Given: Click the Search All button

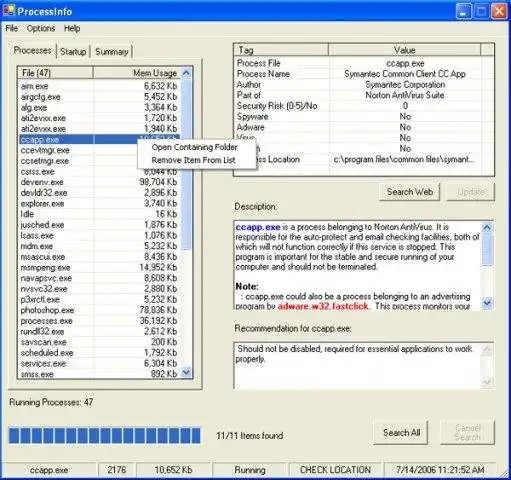Looking at the screenshot, I should click(x=401, y=432).
